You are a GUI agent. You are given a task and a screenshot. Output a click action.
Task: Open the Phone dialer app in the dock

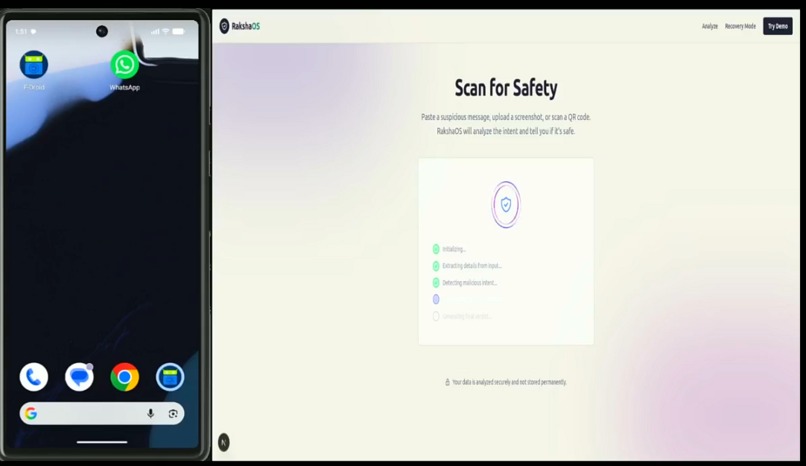[x=34, y=377]
